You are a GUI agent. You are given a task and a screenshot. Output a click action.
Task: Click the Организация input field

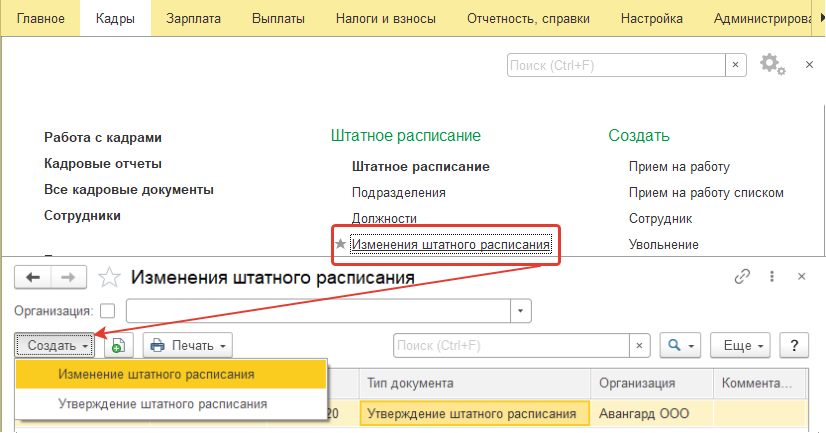coord(318,311)
